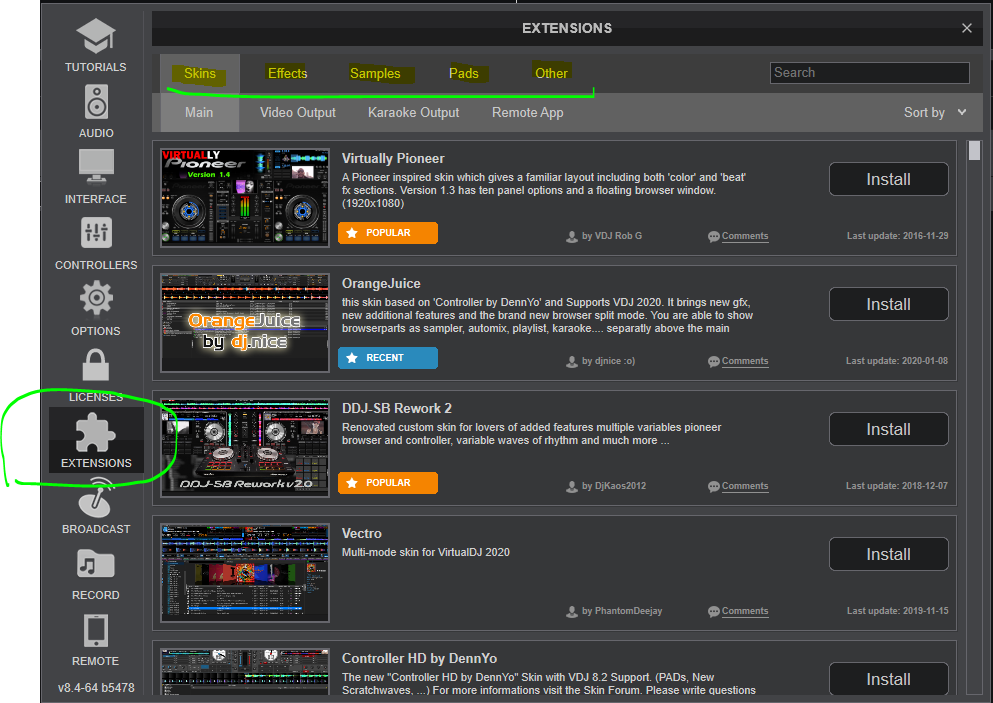Screen dimensions: 993x703
Task: Click comment bubble icon for Vectro
Action: tap(714, 612)
